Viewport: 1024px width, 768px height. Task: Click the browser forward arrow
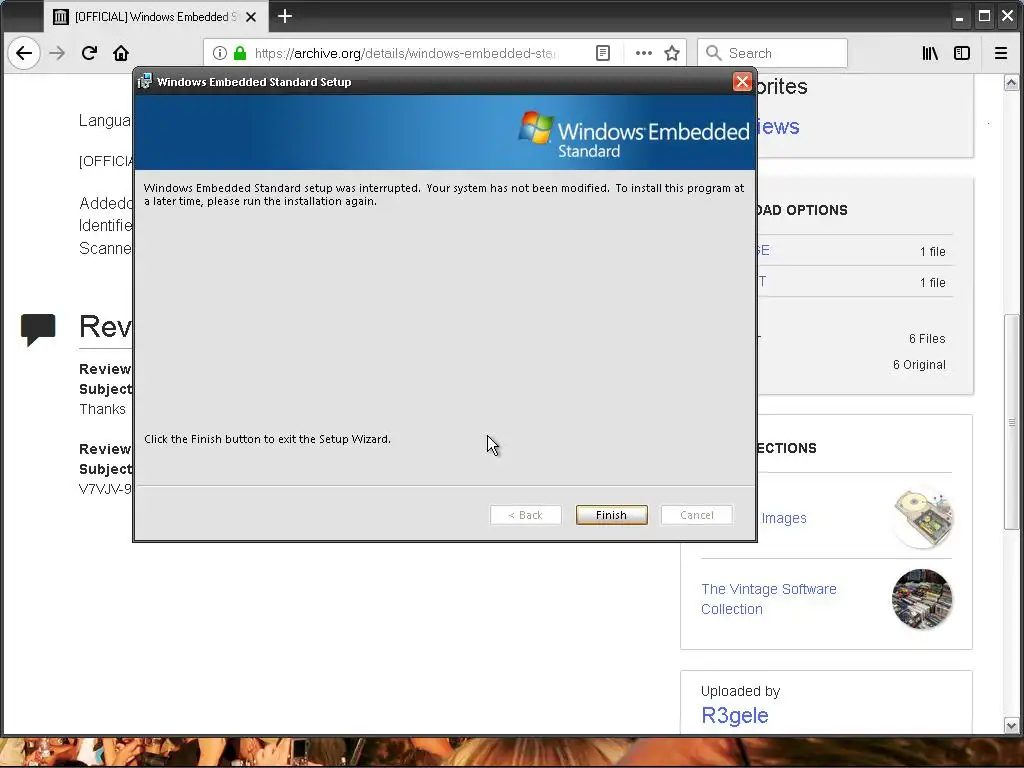click(57, 53)
